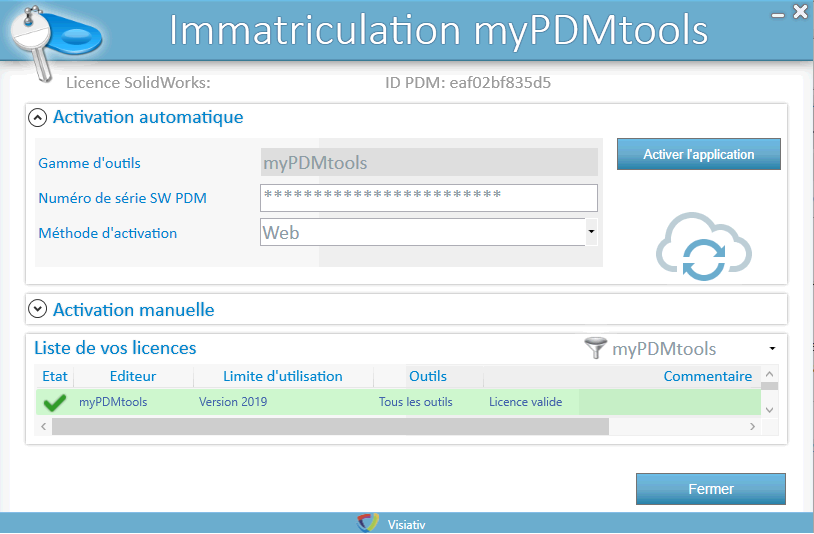Open the myPDMtools license filter dropdown
This screenshot has width=814, height=534.
pos(773,348)
